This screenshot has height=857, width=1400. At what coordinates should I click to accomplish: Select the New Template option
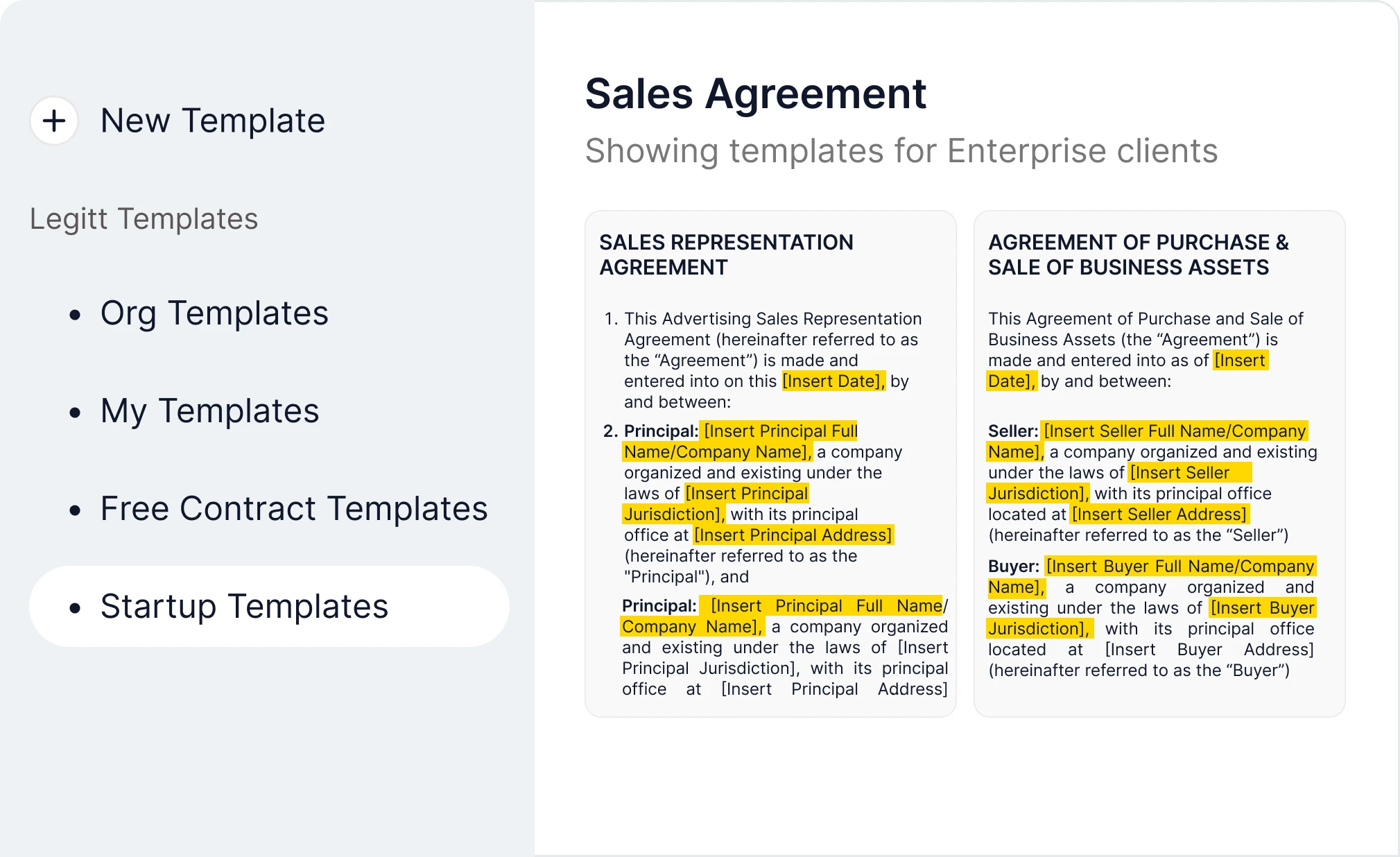coord(213,121)
